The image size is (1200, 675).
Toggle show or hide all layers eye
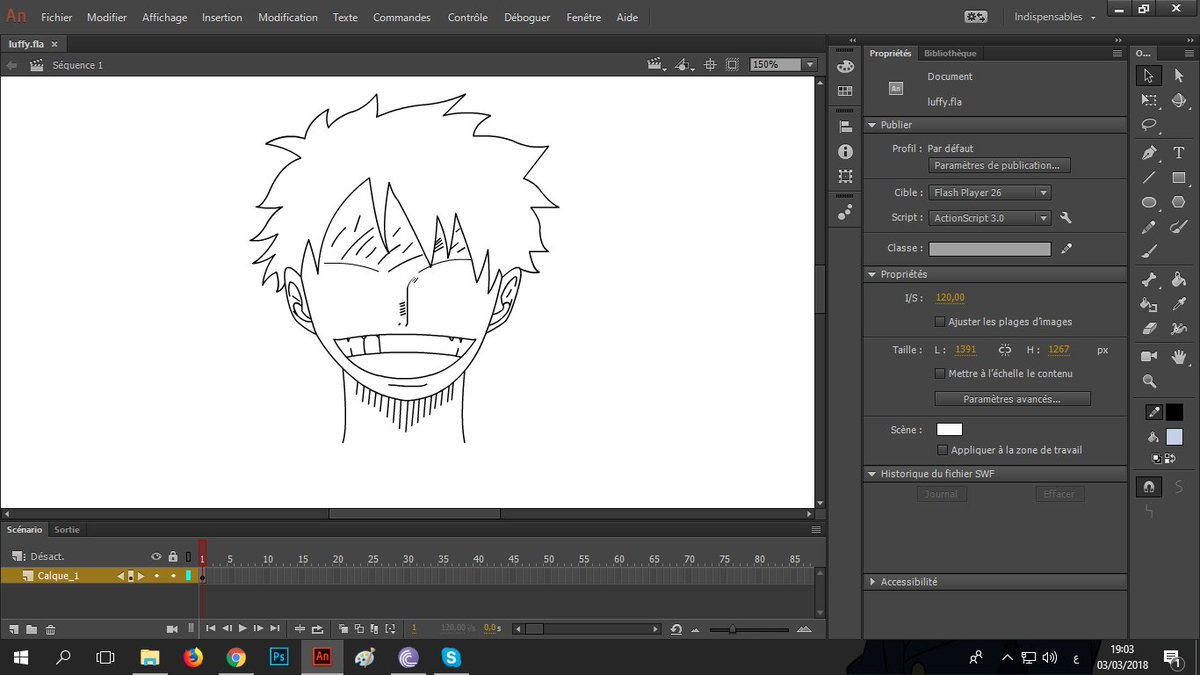pos(156,556)
